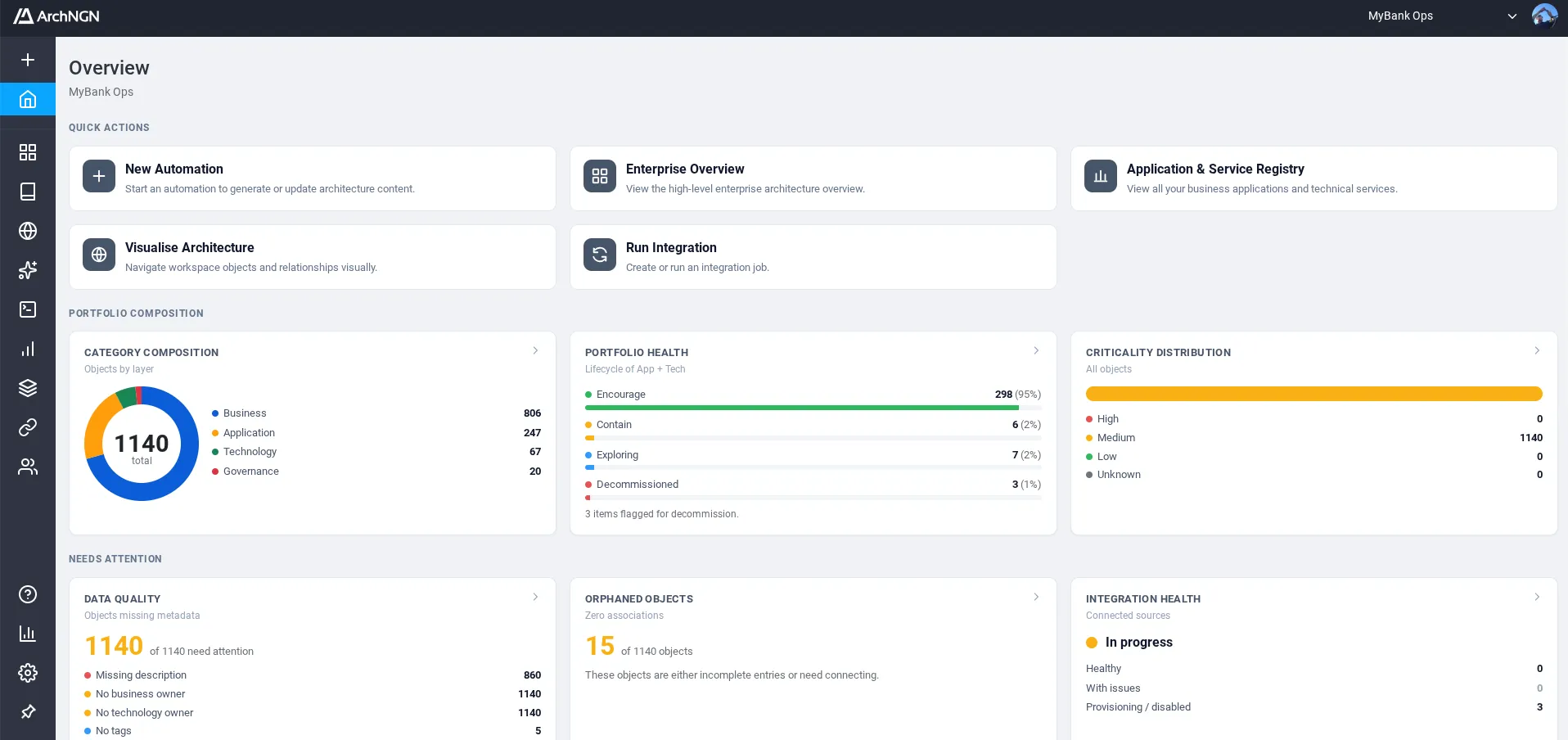Click the Visualise Architecture globe icon
Image resolution: width=1568 pixels, height=740 pixels.
99,255
